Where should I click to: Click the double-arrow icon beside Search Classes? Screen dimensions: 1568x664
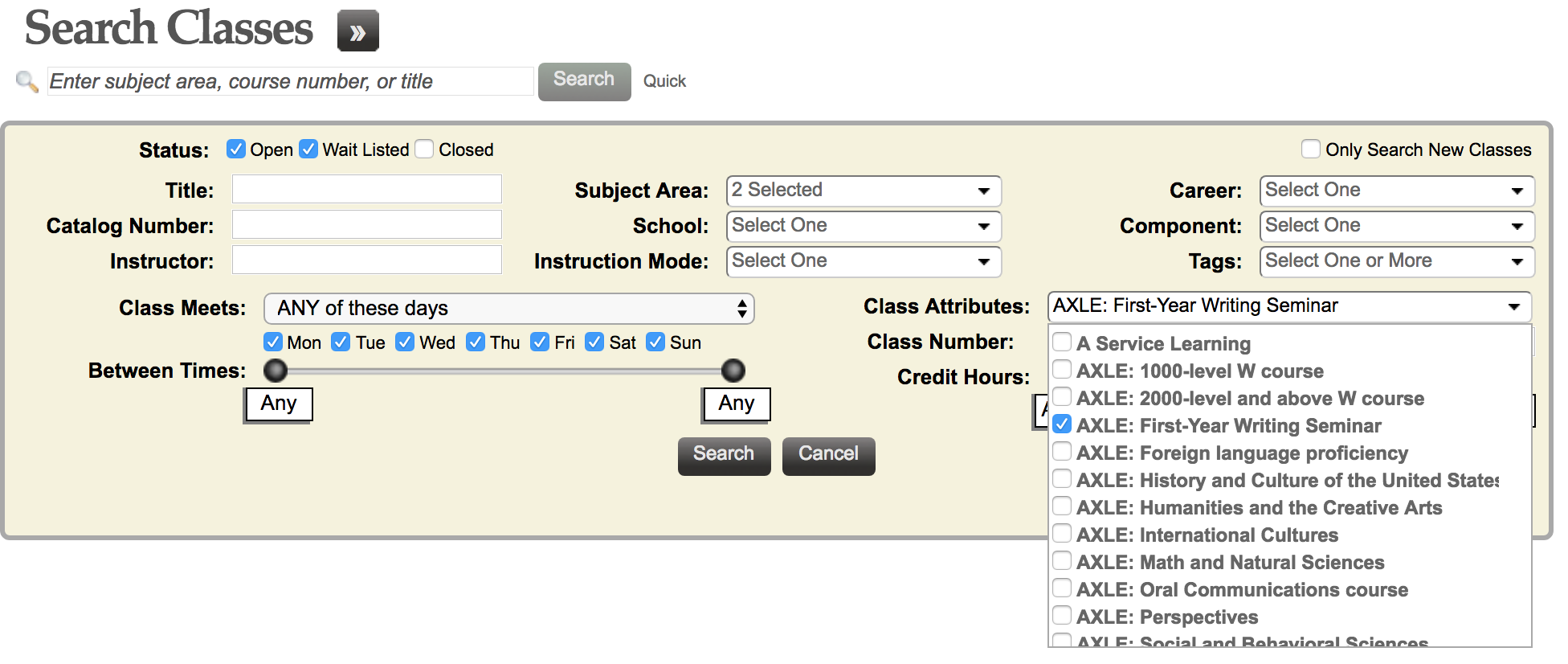[357, 31]
